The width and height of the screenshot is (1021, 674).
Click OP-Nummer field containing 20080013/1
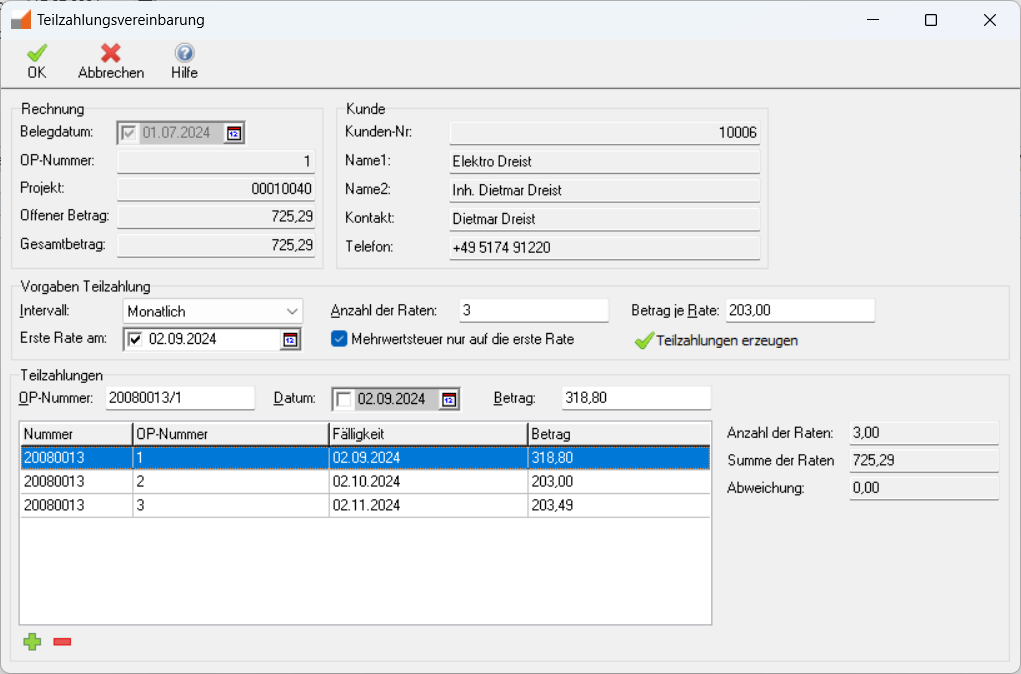(180, 398)
